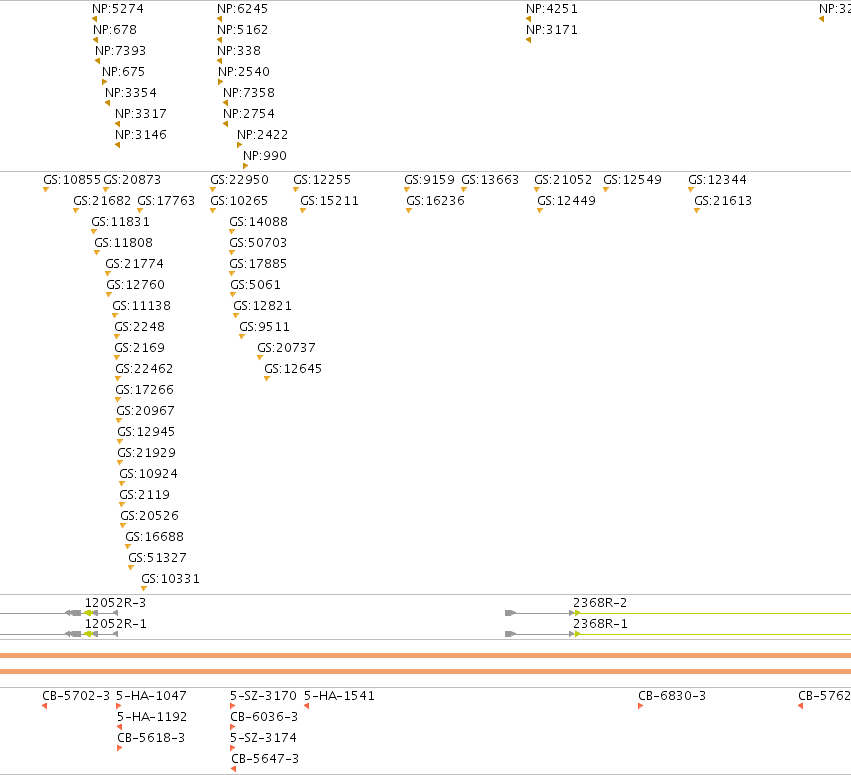Select GS:21052 feature label
This screenshot has width=851, height=775.
(563, 180)
